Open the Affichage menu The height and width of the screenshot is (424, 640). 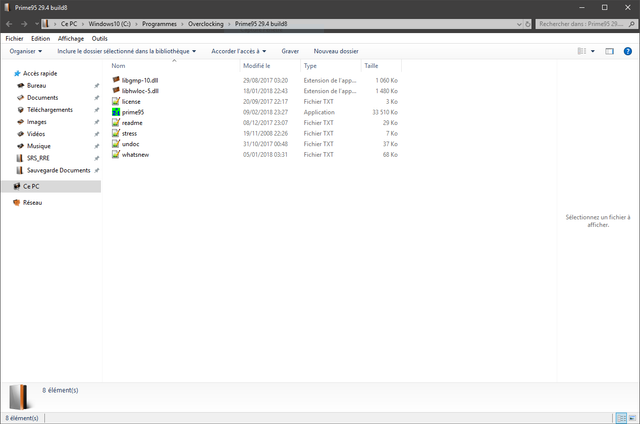[71, 38]
